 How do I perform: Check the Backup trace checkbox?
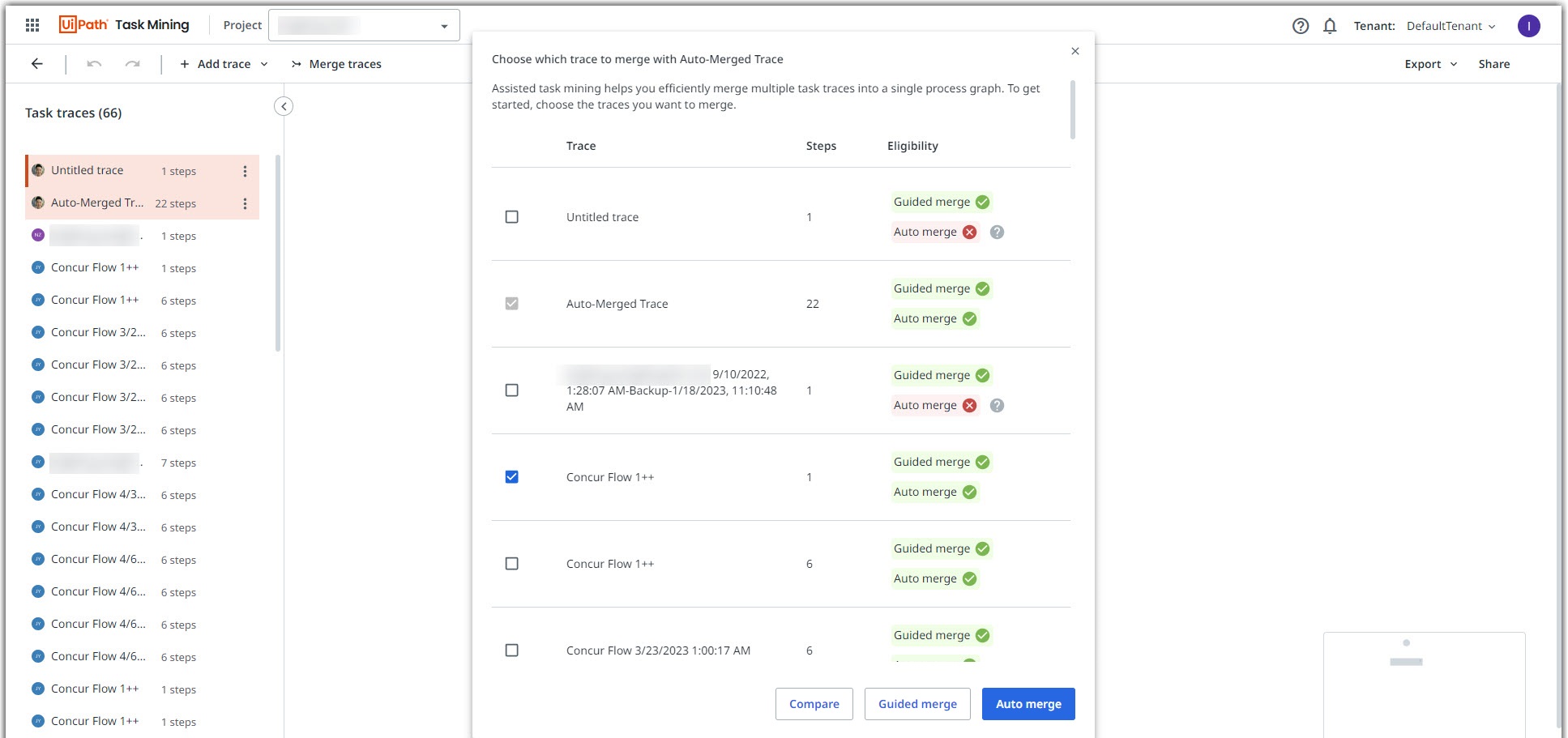pos(512,390)
